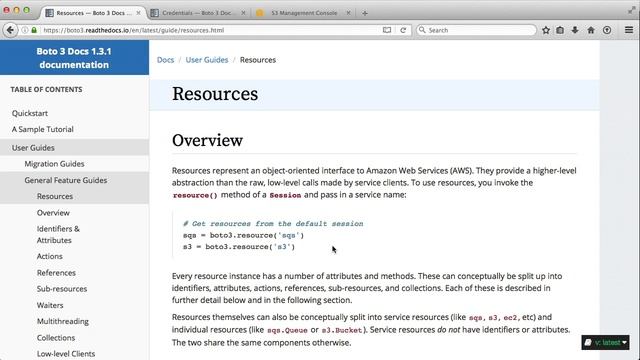
Task: Select Resources in the sidebar tree
Action: pyautogui.click(x=74, y=196)
